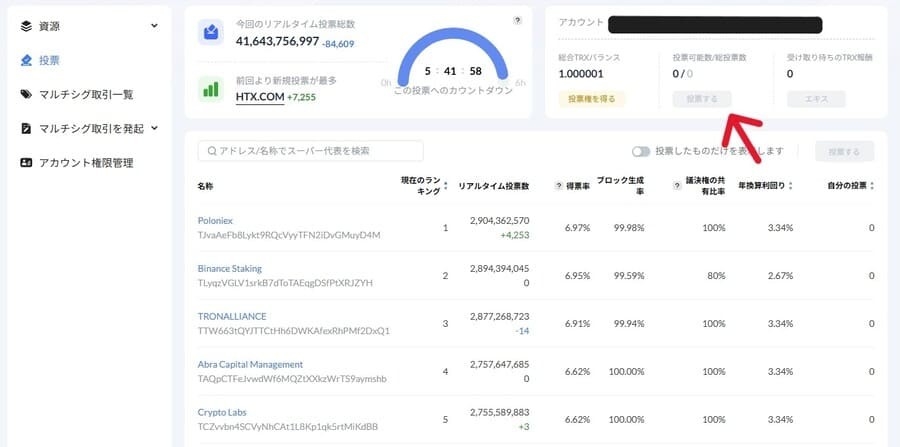Expand the 資源 sidebar menu chevron

[x=154, y=26]
